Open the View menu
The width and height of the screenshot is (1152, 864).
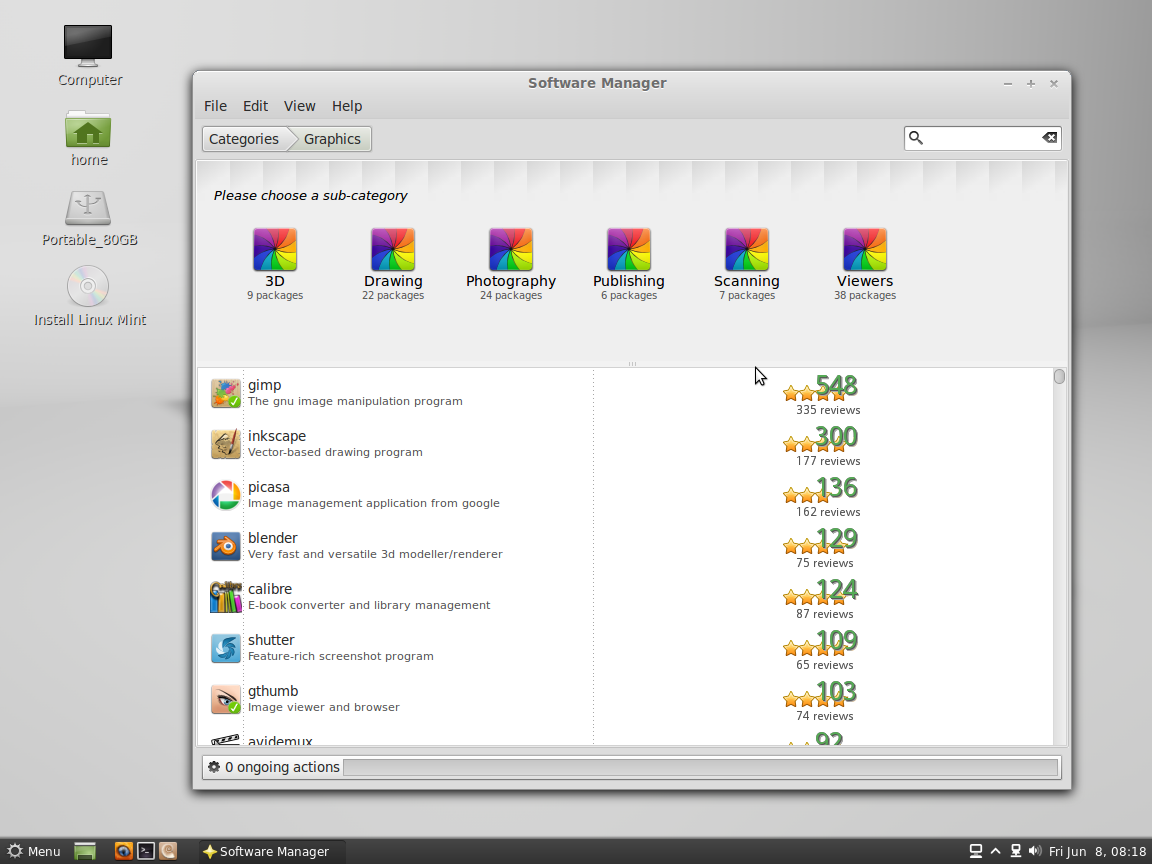pyautogui.click(x=300, y=106)
